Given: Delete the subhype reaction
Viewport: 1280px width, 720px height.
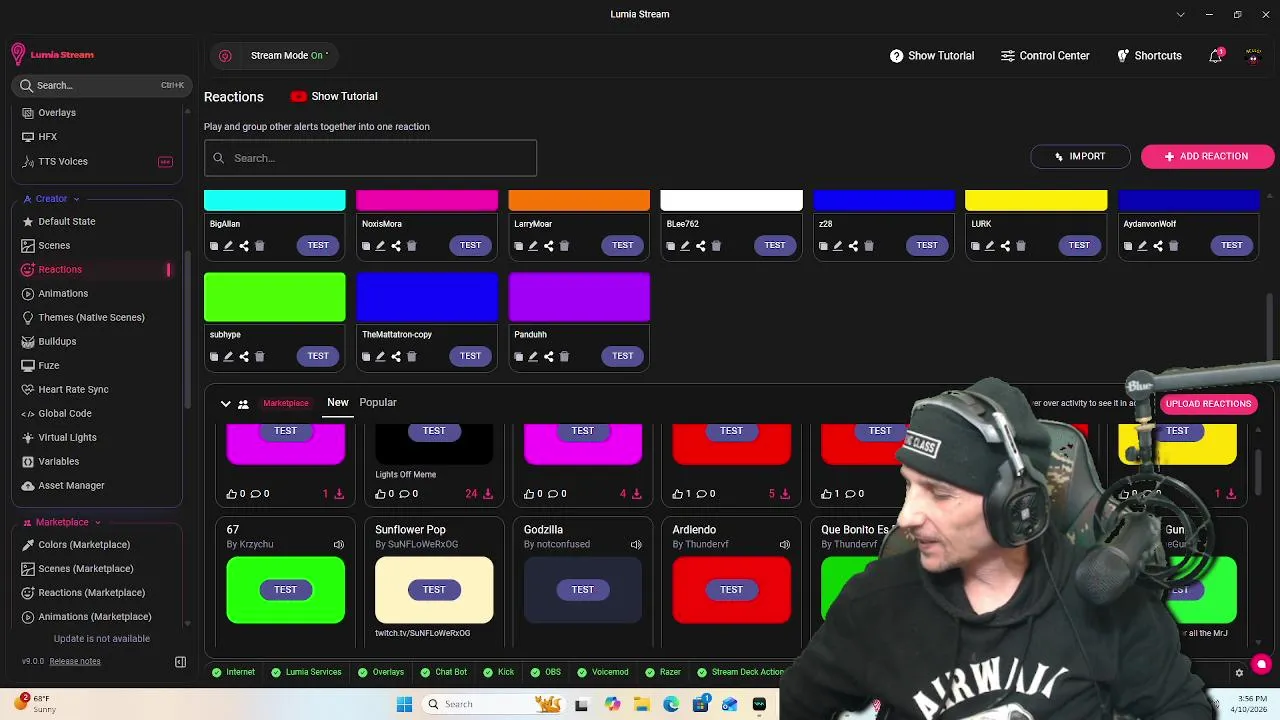Looking at the screenshot, I should [x=259, y=357].
